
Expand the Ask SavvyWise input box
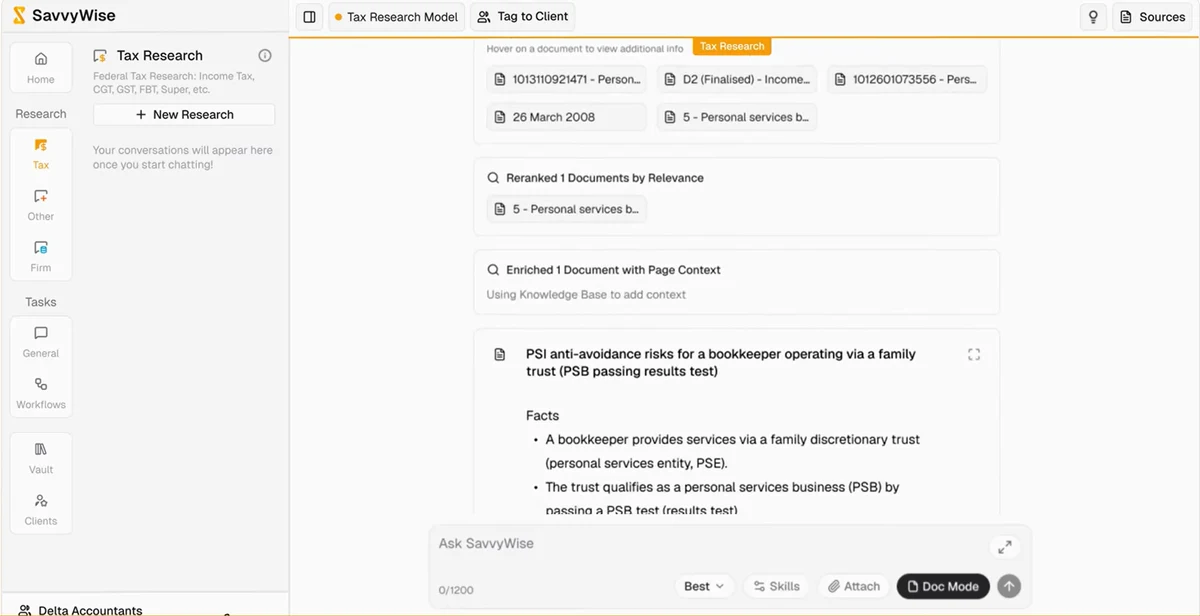pyautogui.click(x=1004, y=547)
